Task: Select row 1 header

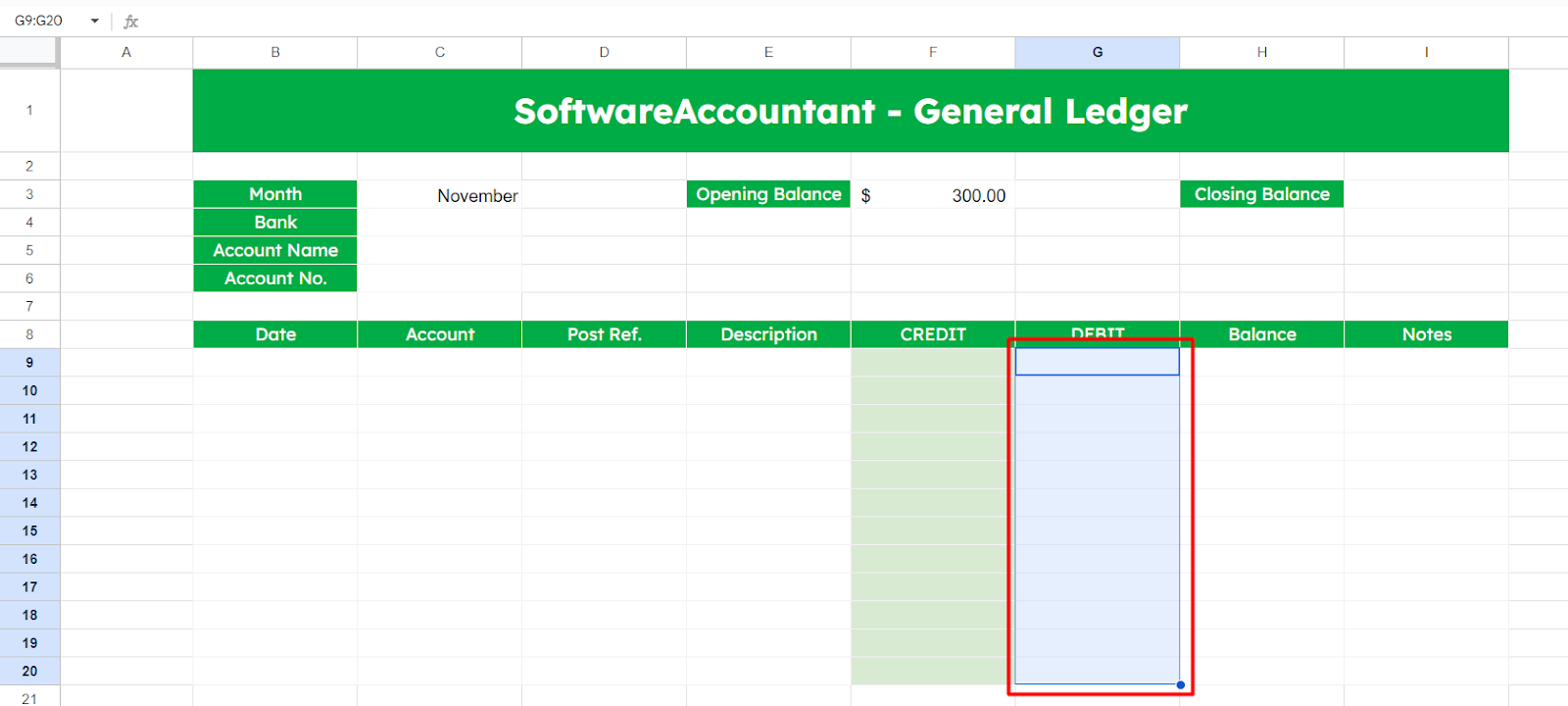Action: click(x=29, y=110)
